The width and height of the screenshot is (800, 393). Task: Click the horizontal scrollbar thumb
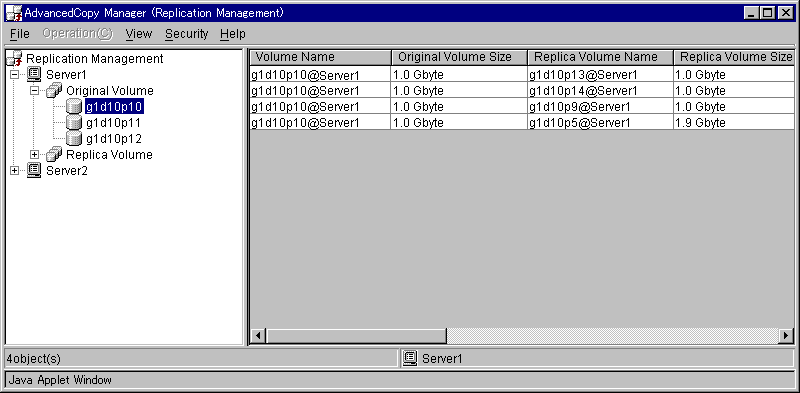(x=356, y=336)
